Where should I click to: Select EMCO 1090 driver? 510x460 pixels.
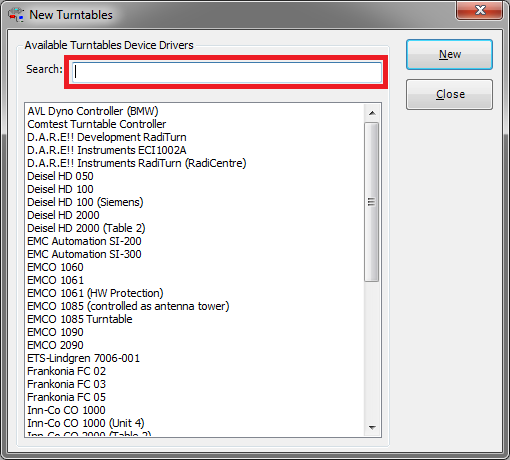55,332
